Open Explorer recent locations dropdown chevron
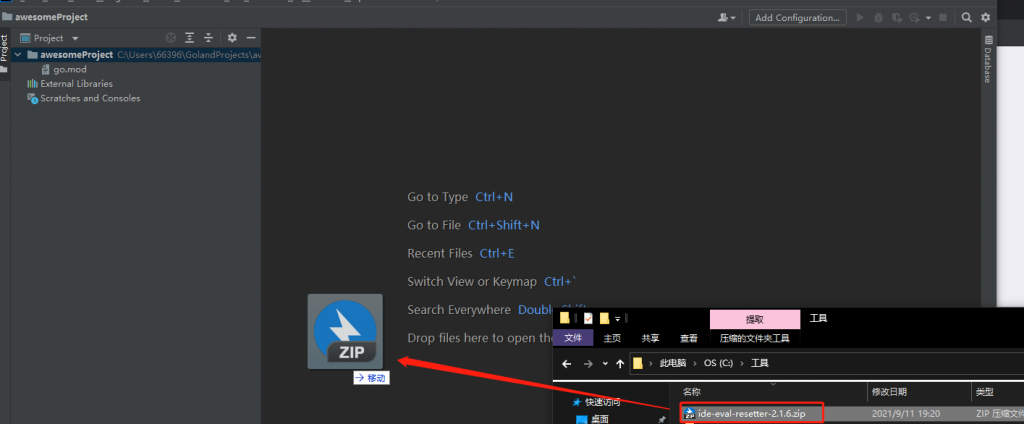Image resolution: width=1024 pixels, height=424 pixels. coord(605,363)
